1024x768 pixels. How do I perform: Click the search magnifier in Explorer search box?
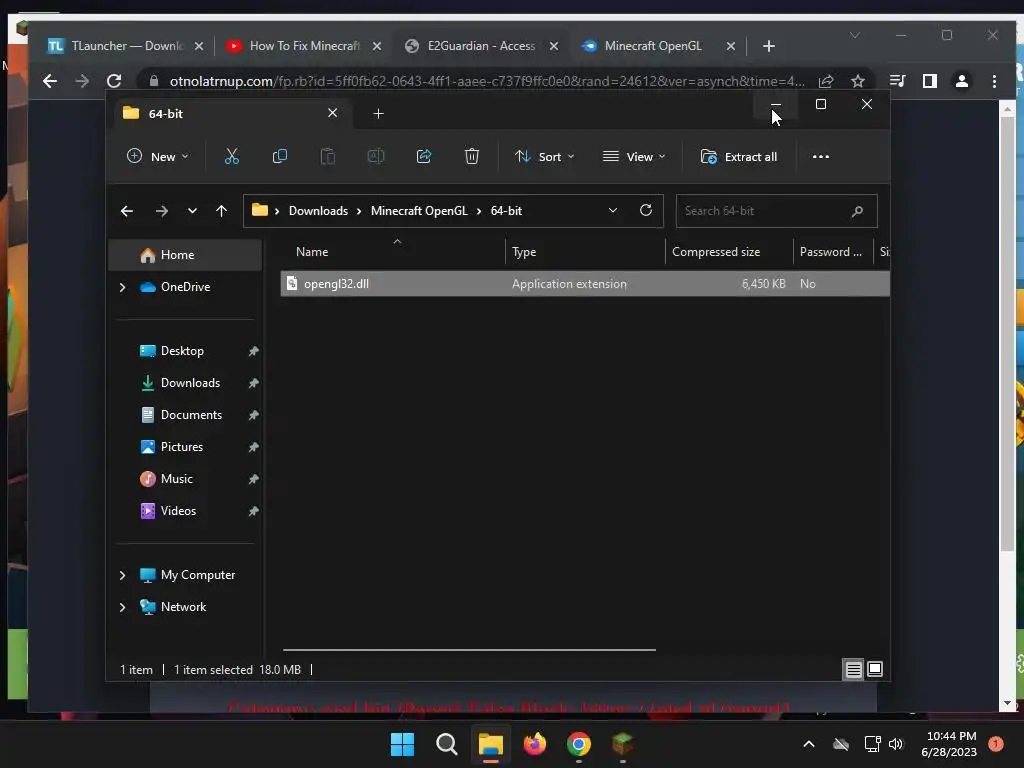pos(857,211)
